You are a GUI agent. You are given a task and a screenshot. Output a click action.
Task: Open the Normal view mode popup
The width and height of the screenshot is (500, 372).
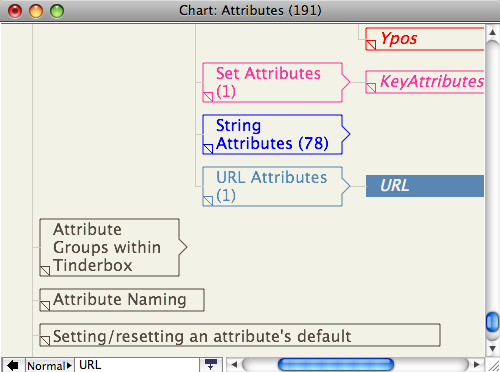49,366
